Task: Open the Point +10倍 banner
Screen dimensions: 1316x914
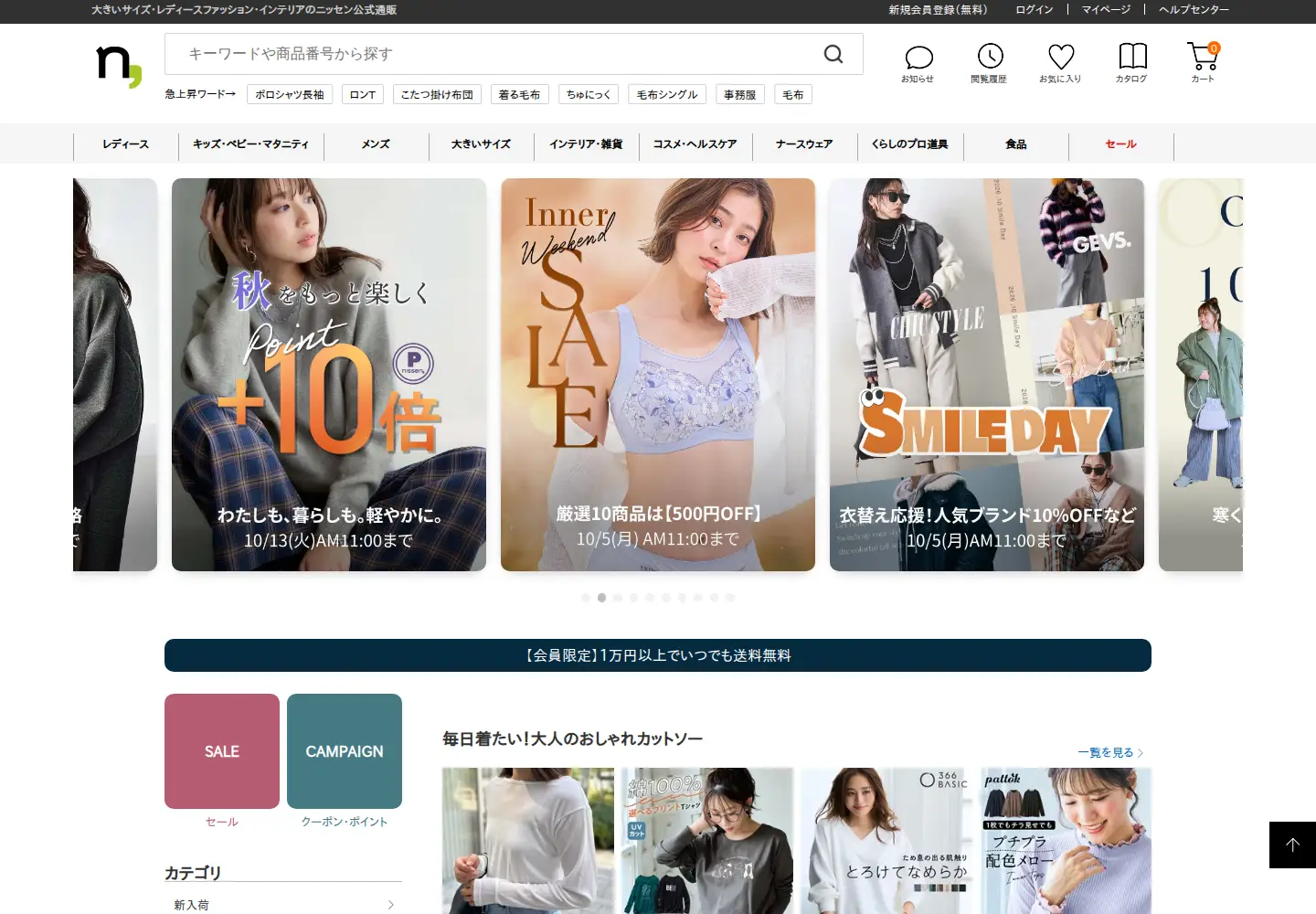Action: pyautogui.click(x=329, y=375)
